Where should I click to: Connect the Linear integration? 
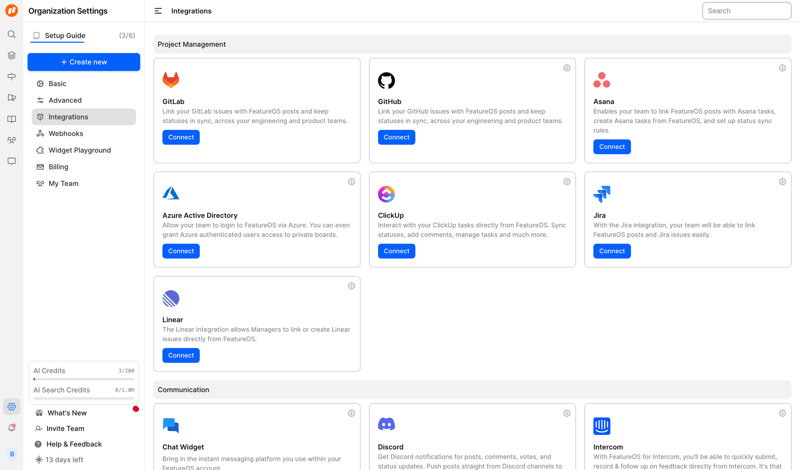coord(181,356)
